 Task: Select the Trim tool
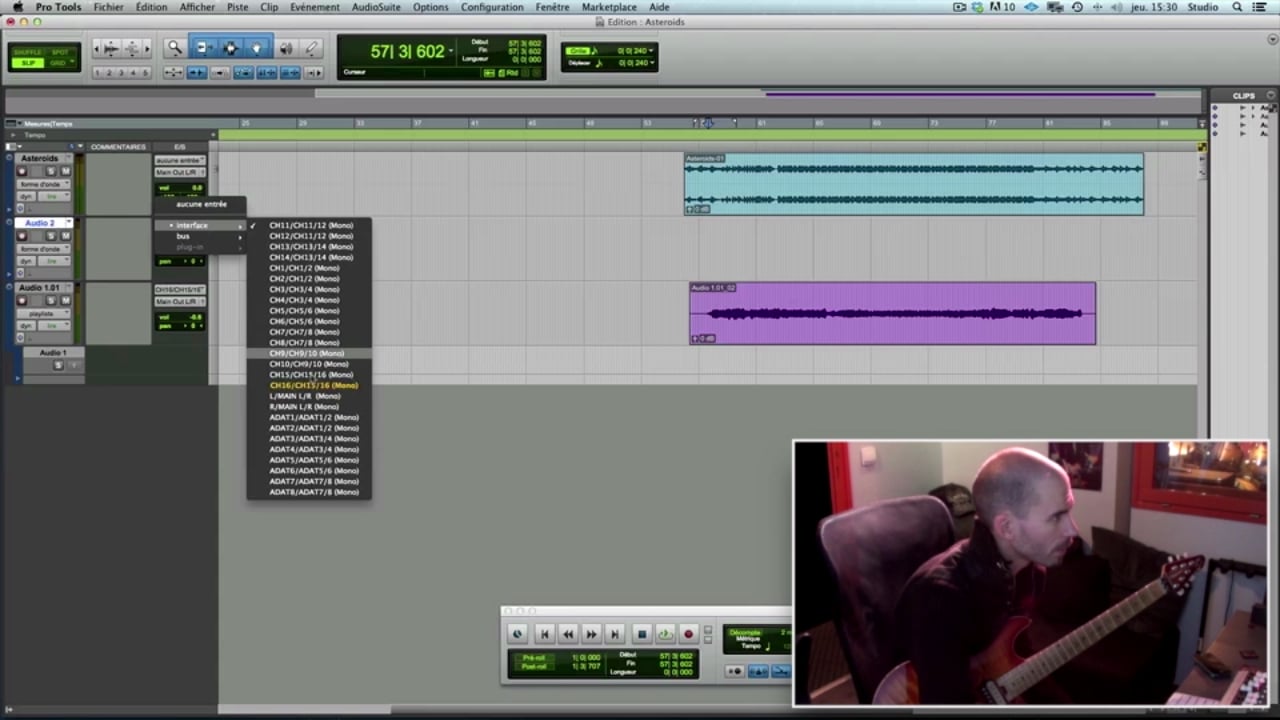[x=203, y=48]
